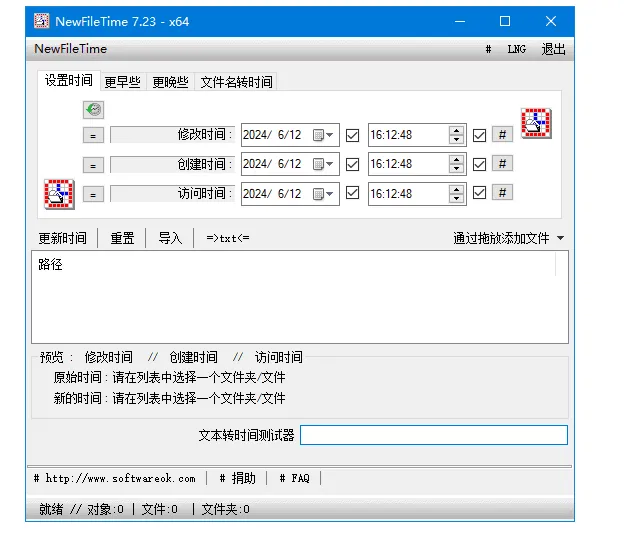Viewport: 629px width, 535px height.
Task: Switch to the 文件名转时间 tab
Action: [236, 82]
